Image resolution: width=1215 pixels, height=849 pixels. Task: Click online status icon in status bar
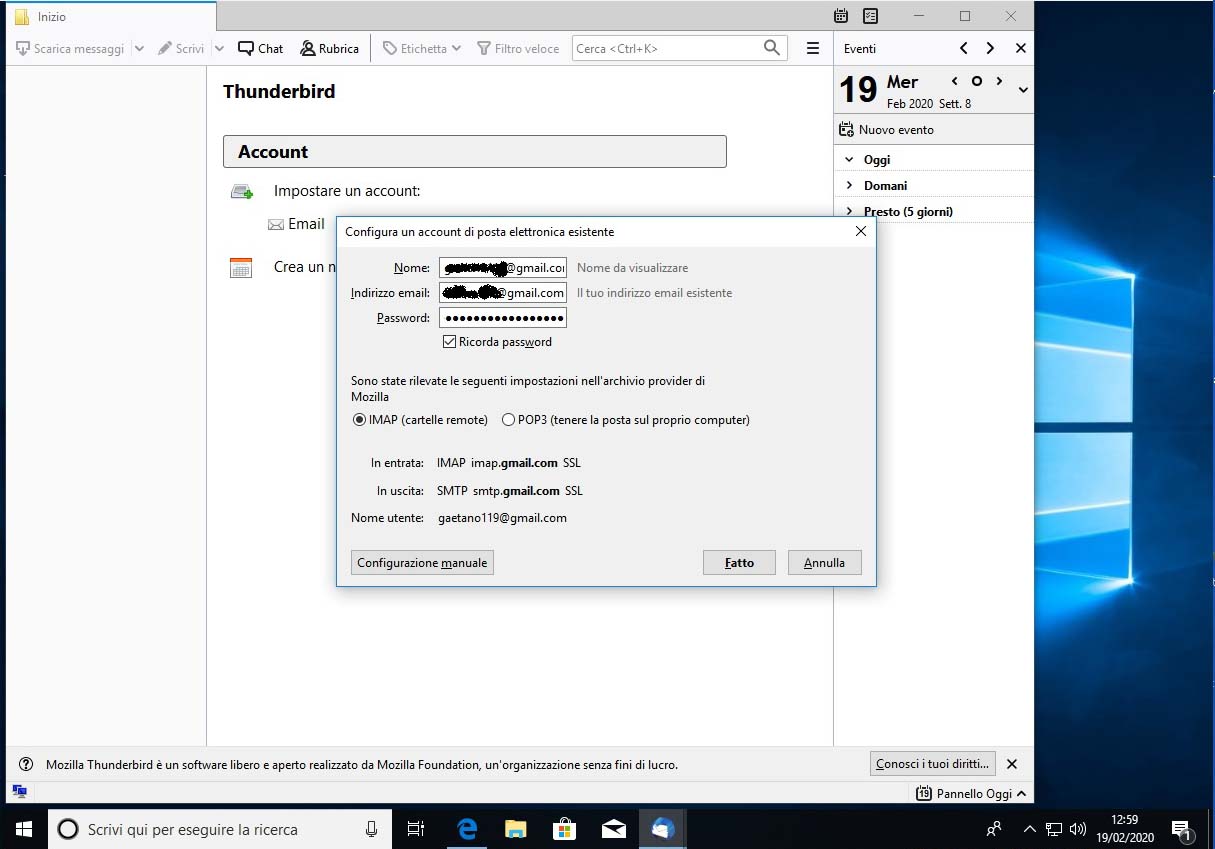(19, 792)
